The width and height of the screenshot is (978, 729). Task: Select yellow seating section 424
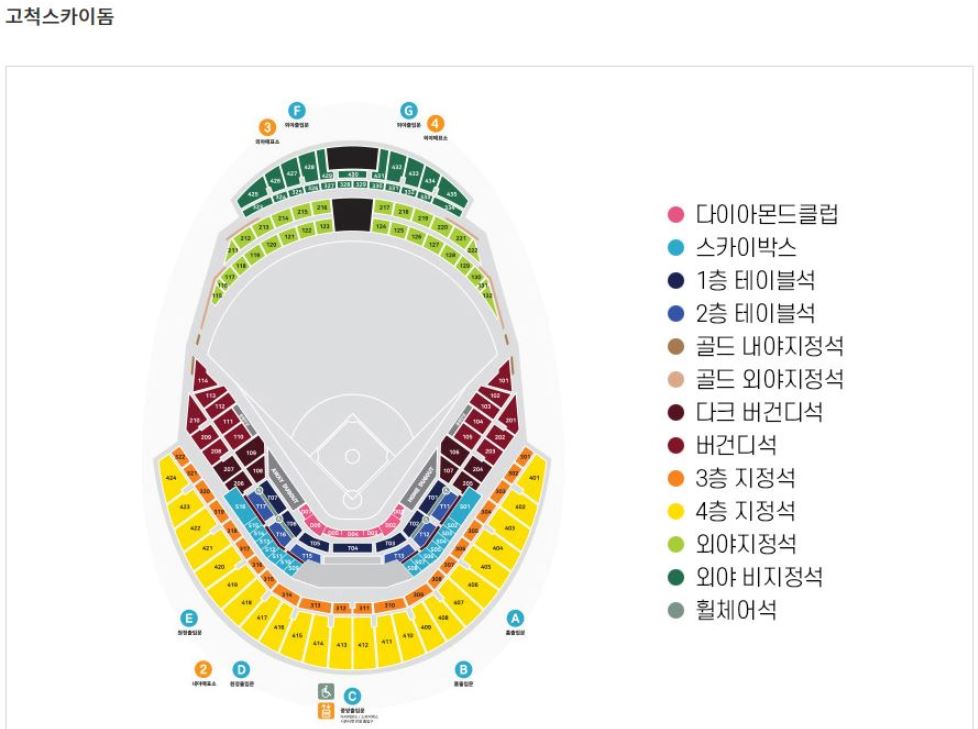170,478
